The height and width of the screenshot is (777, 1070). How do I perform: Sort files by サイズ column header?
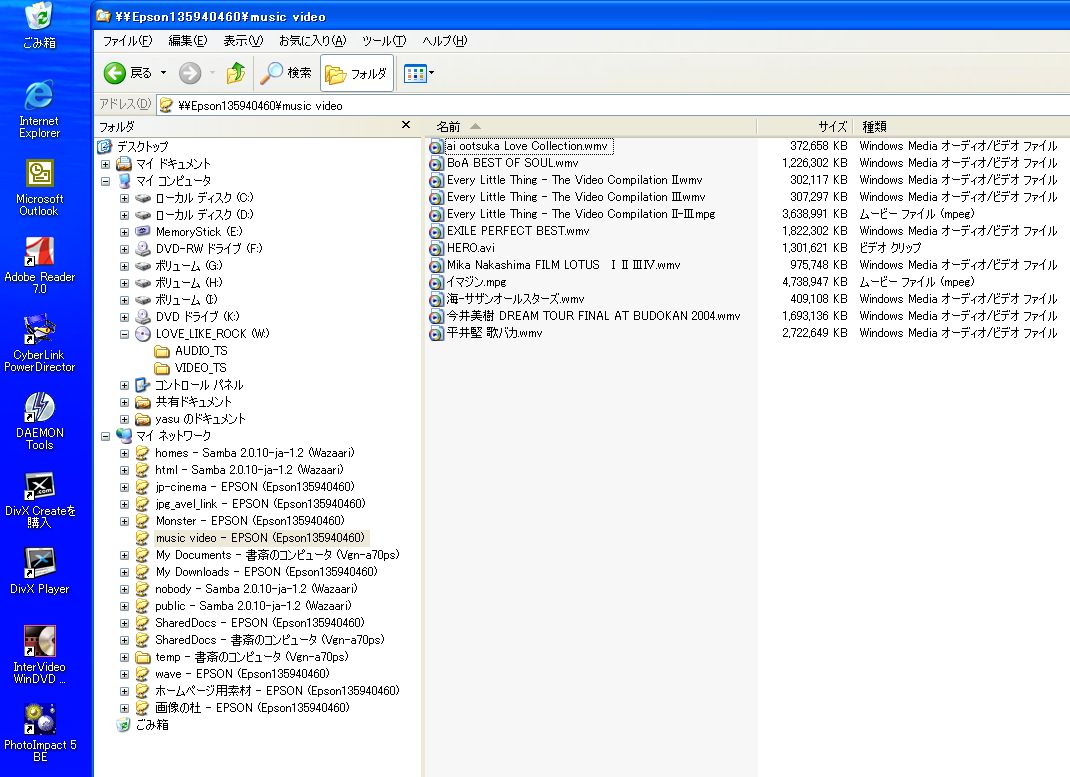[805, 126]
